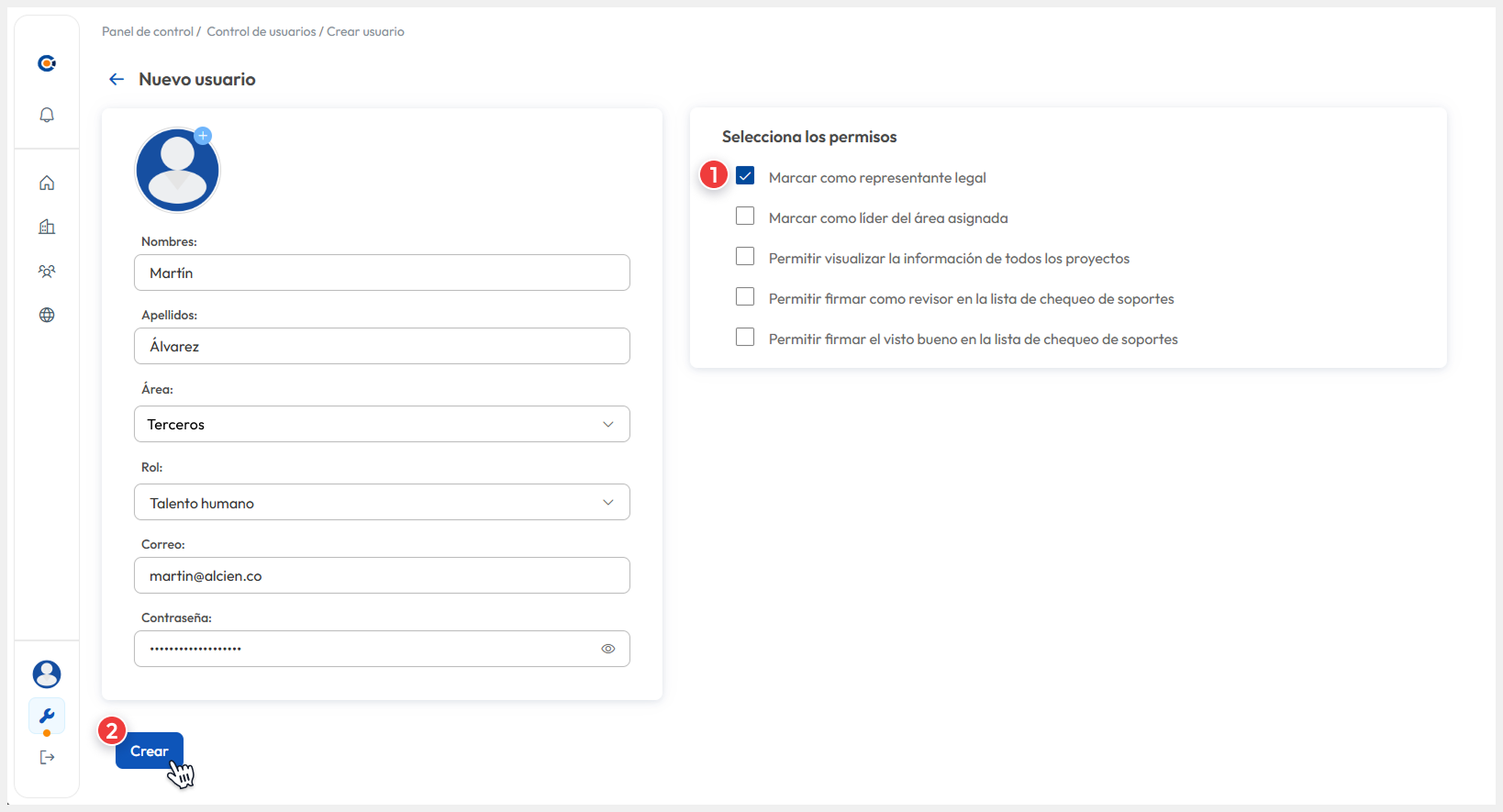Open the wrench settings icon
Image resolution: width=1503 pixels, height=812 pixels.
(x=47, y=716)
